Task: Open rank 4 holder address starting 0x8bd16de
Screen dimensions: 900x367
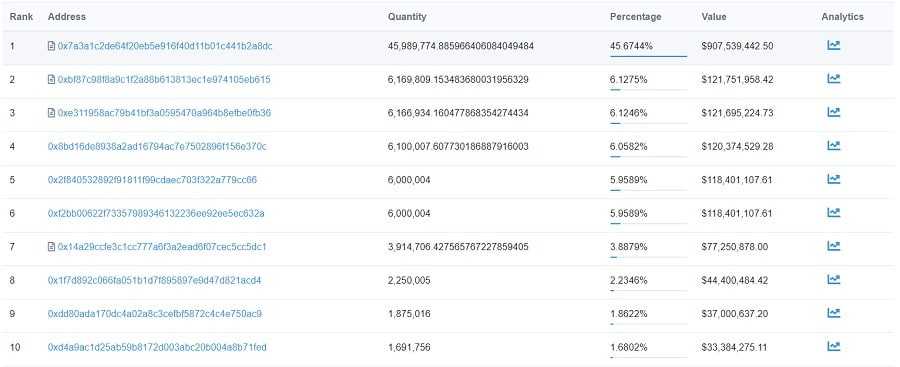Action: pyautogui.click(x=157, y=146)
